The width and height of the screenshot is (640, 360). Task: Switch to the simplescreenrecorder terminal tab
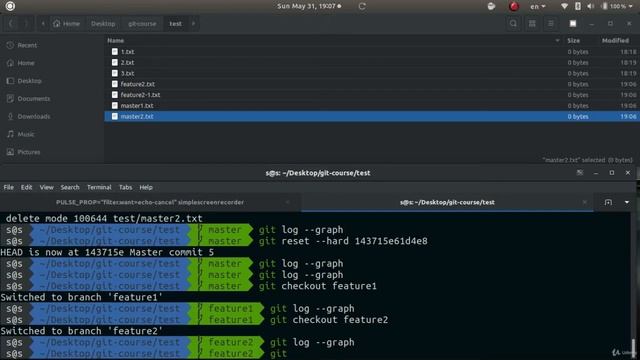click(150, 202)
